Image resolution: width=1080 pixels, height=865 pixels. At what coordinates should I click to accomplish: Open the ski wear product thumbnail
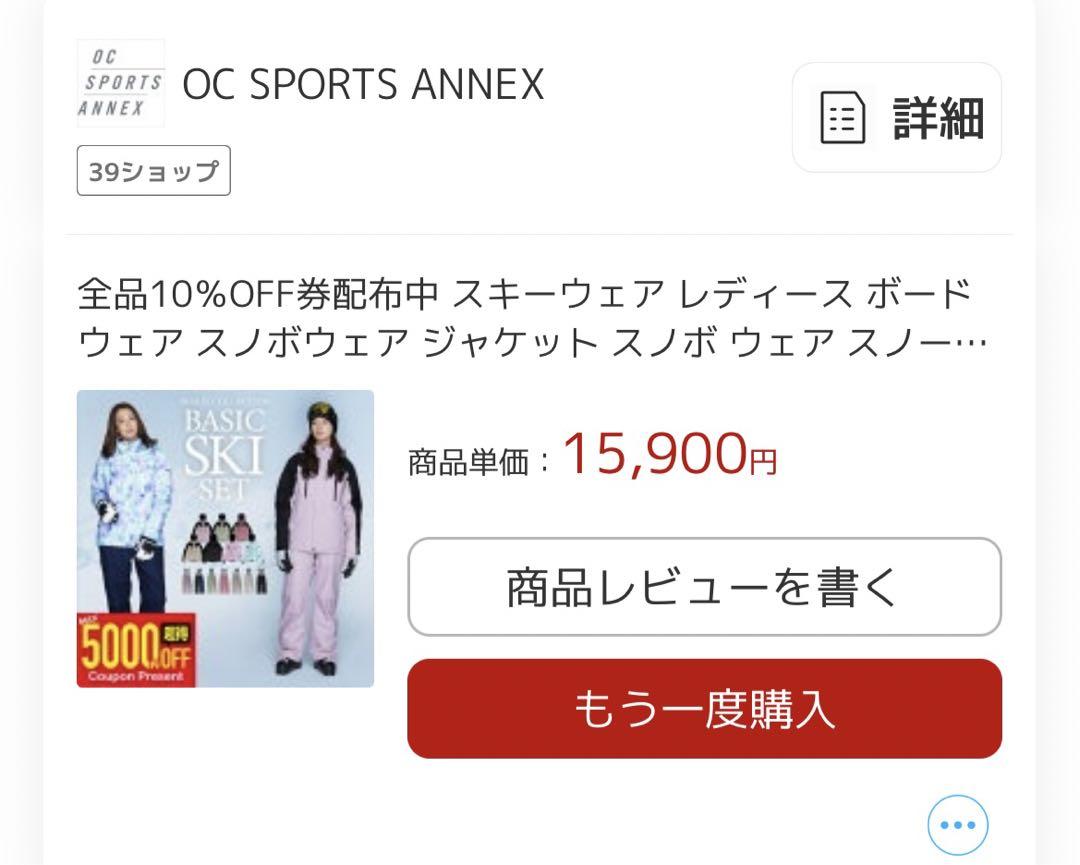tap(225, 539)
